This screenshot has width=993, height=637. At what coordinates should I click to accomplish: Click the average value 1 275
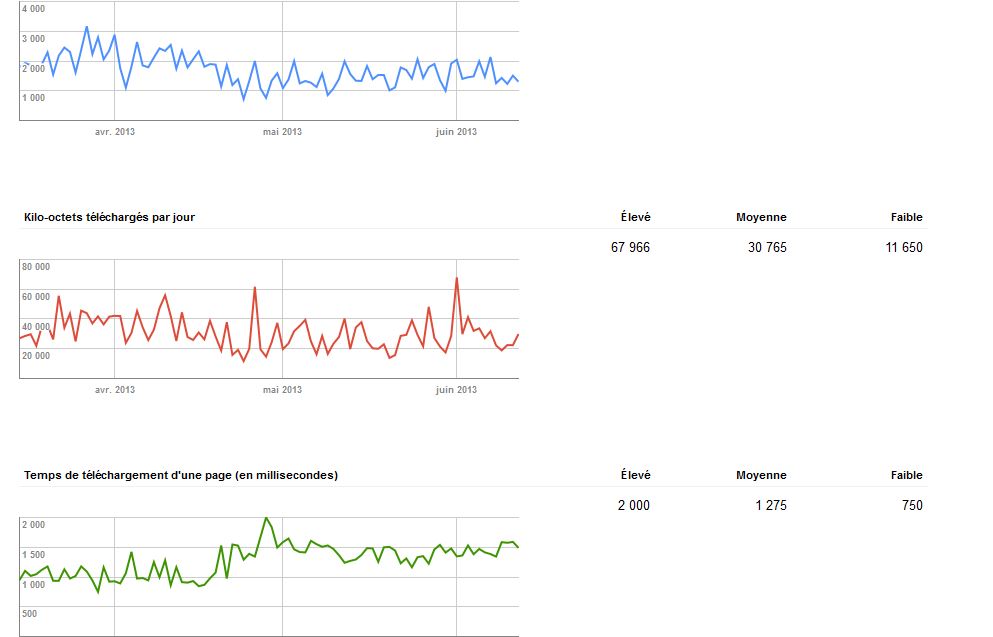tap(771, 505)
